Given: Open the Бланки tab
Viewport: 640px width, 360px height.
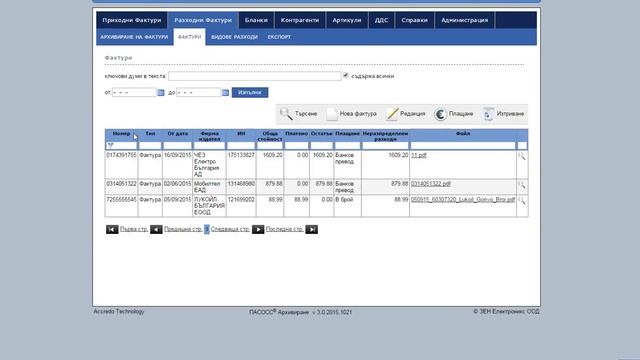Looking at the screenshot, I should [x=256, y=20].
